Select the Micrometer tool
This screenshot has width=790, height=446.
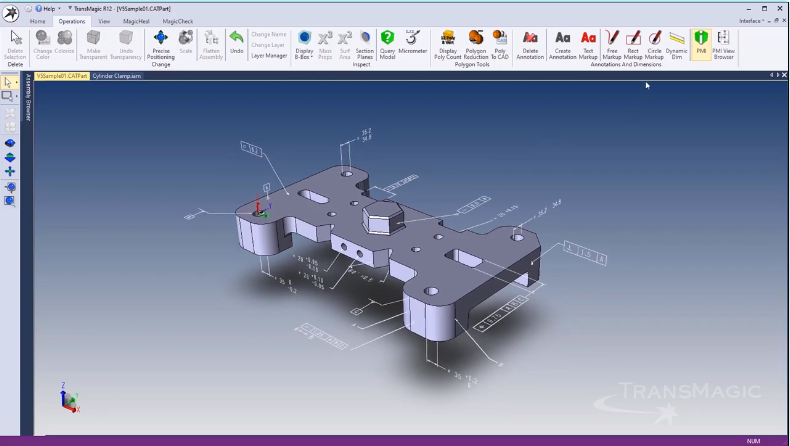coord(413,41)
